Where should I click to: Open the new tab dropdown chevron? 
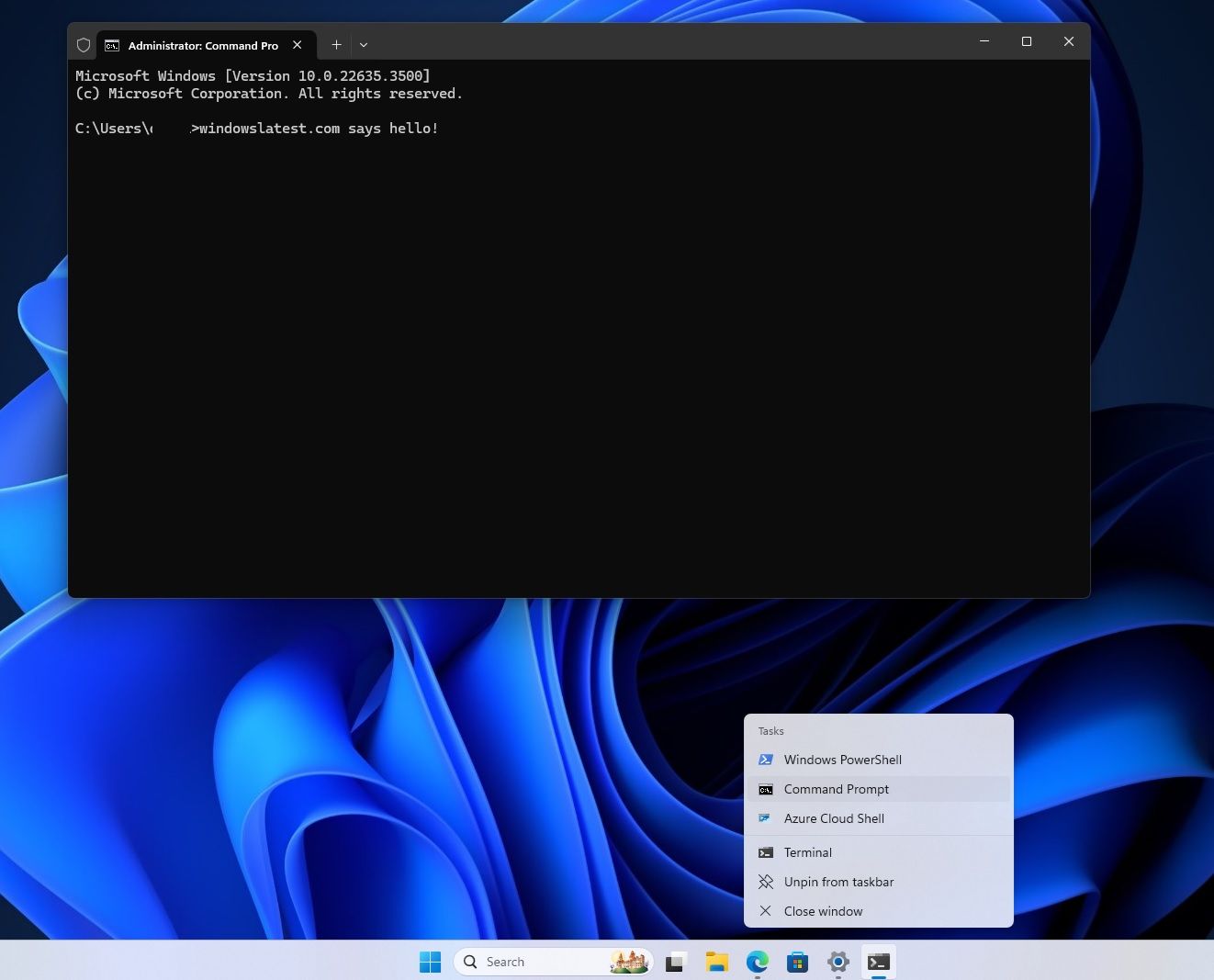[364, 44]
